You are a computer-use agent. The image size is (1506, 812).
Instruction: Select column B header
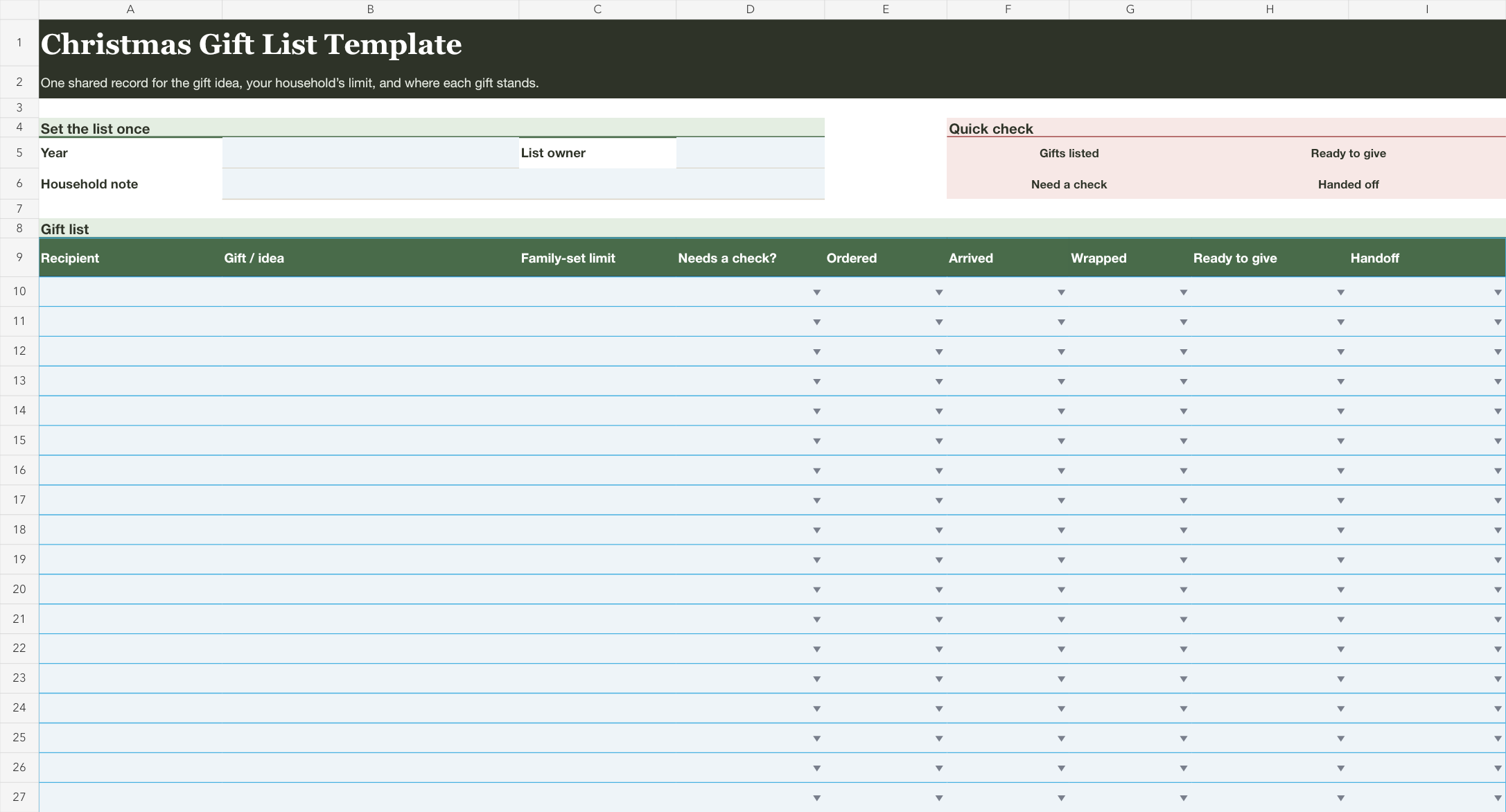point(370,10)
